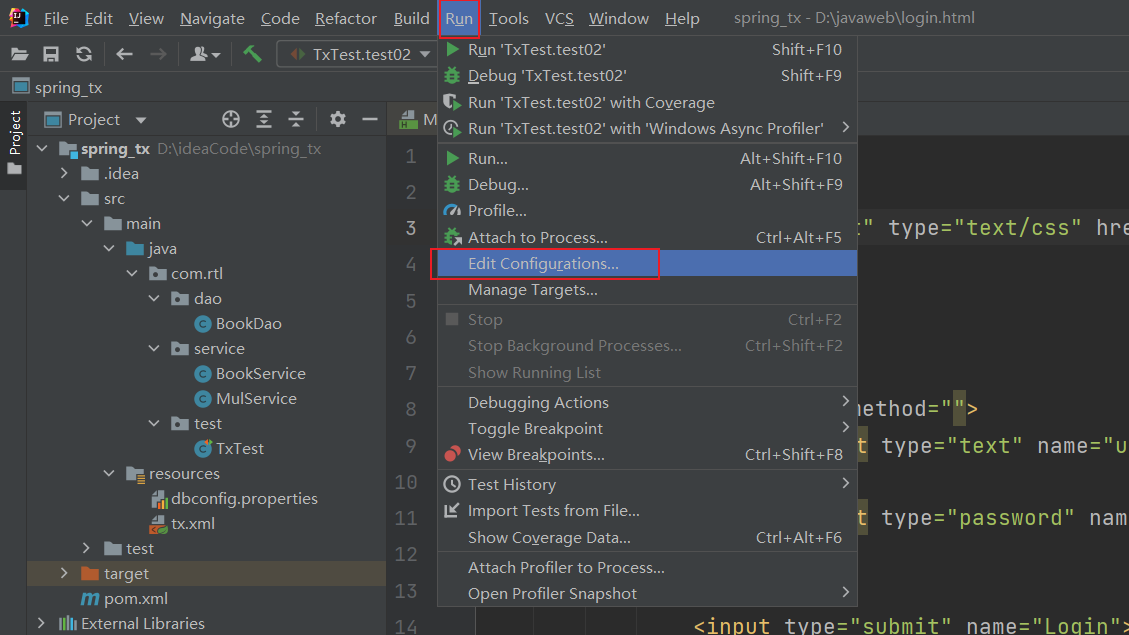The width and height of the screenshot is (1129, 635).
Task: Expand the .idea folder
Action: [64, 174]
